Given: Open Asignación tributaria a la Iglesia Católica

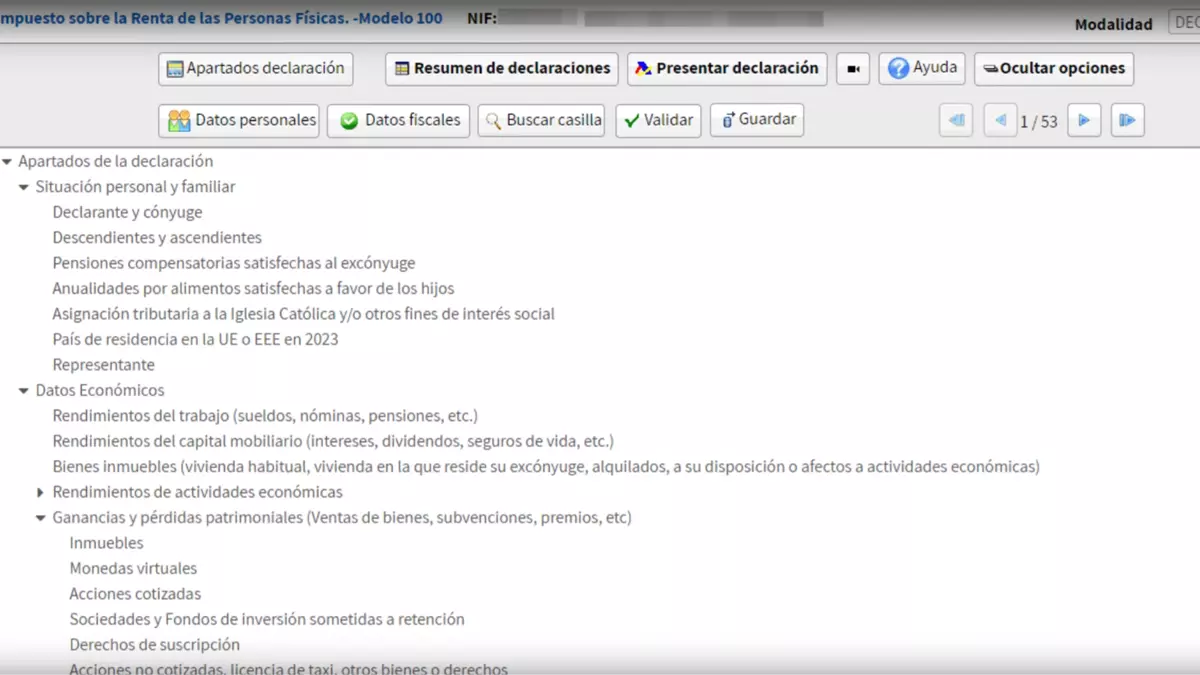Looking at the screenshot, I should (x=303, y=314).
